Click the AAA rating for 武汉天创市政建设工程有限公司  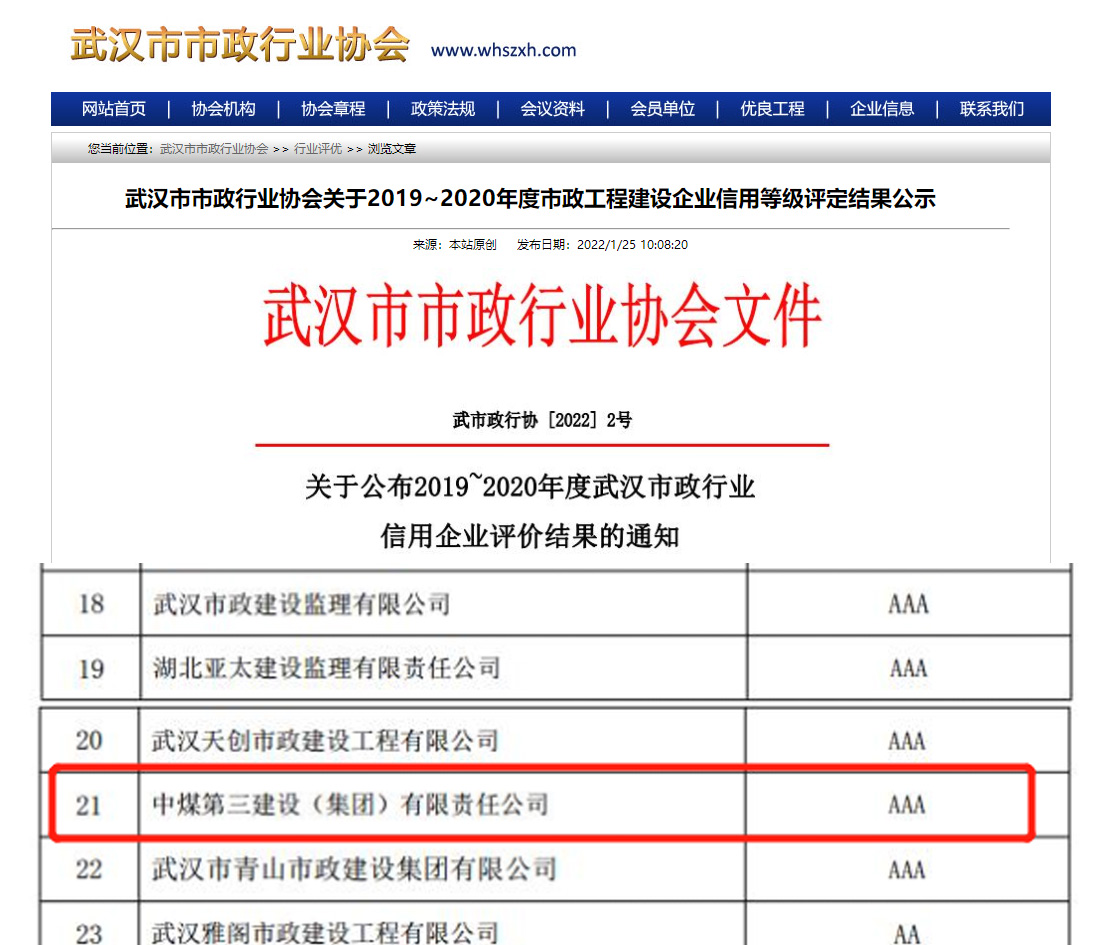907,742
